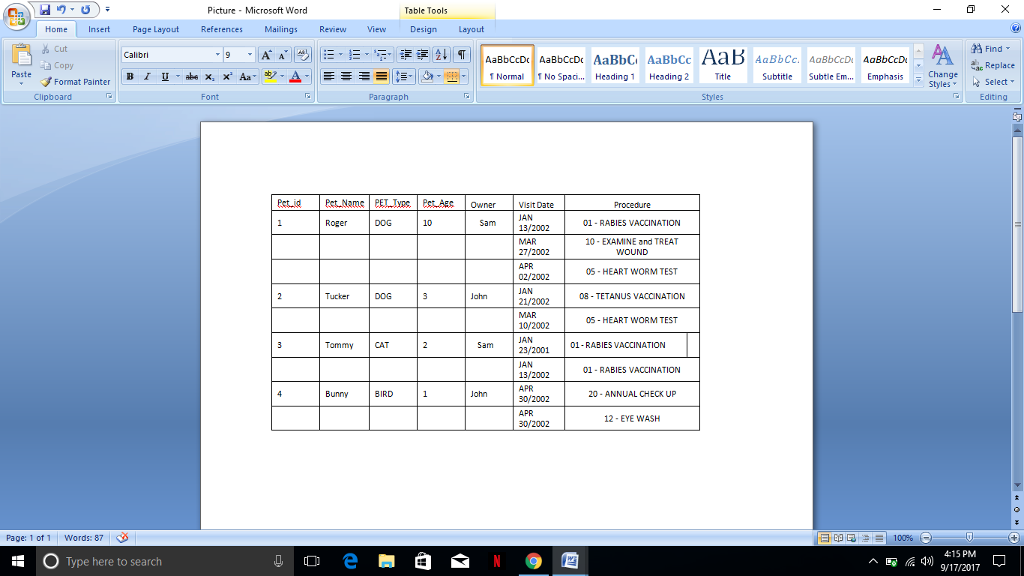The image size is (1024, 576).
Task: Click the Sort icon in the Paragraph group
Action: (441, 55)
